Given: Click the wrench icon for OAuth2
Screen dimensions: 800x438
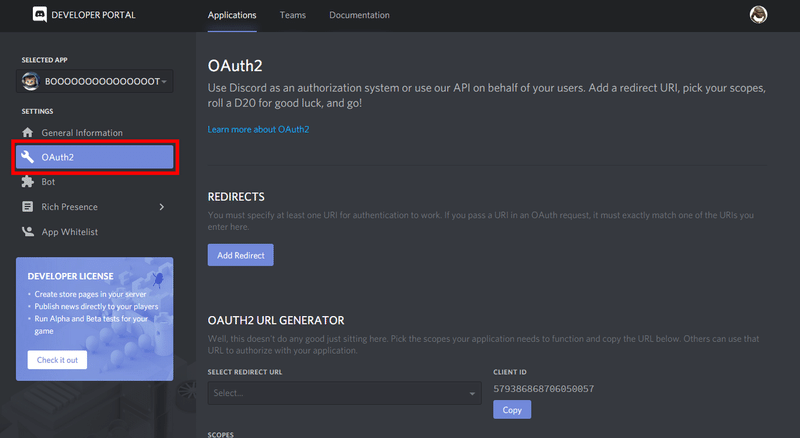Looking at the screenshot, I should pyautogui.click(x=28, y=157).
